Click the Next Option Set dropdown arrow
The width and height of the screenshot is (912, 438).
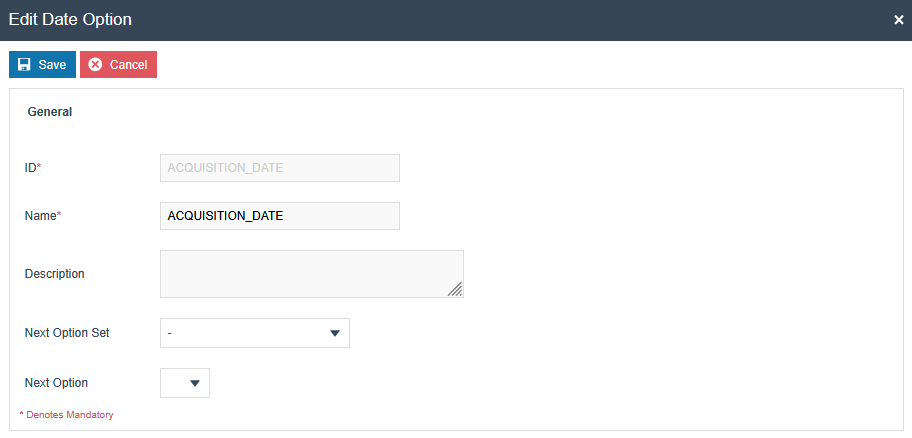(x=335, y=333)
